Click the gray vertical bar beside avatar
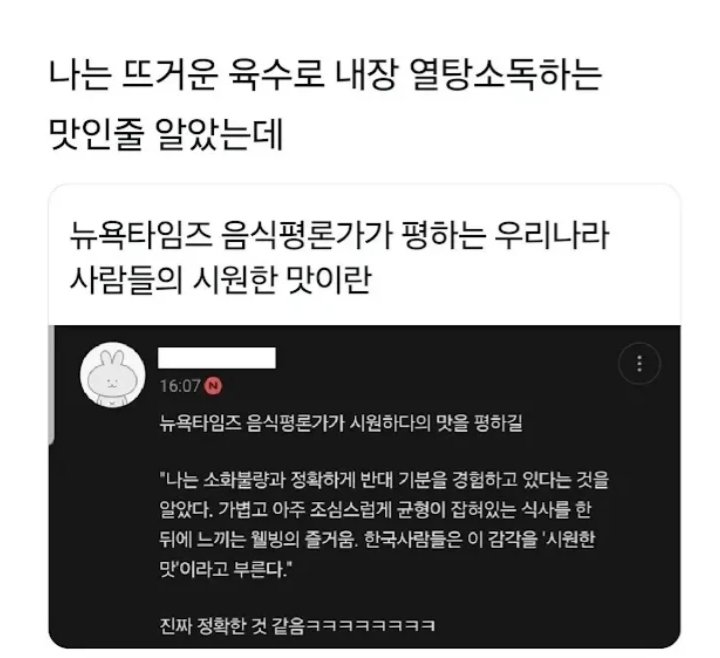This screenshot has width=720, height=658. (x=51, y=385)
